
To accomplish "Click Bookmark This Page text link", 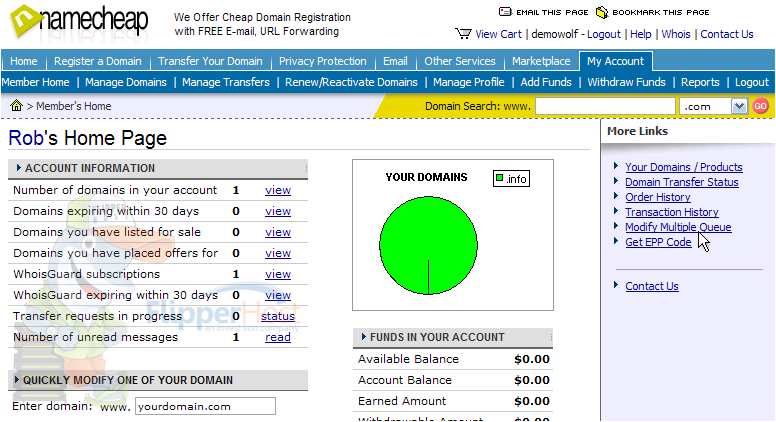I will [661, 12].
